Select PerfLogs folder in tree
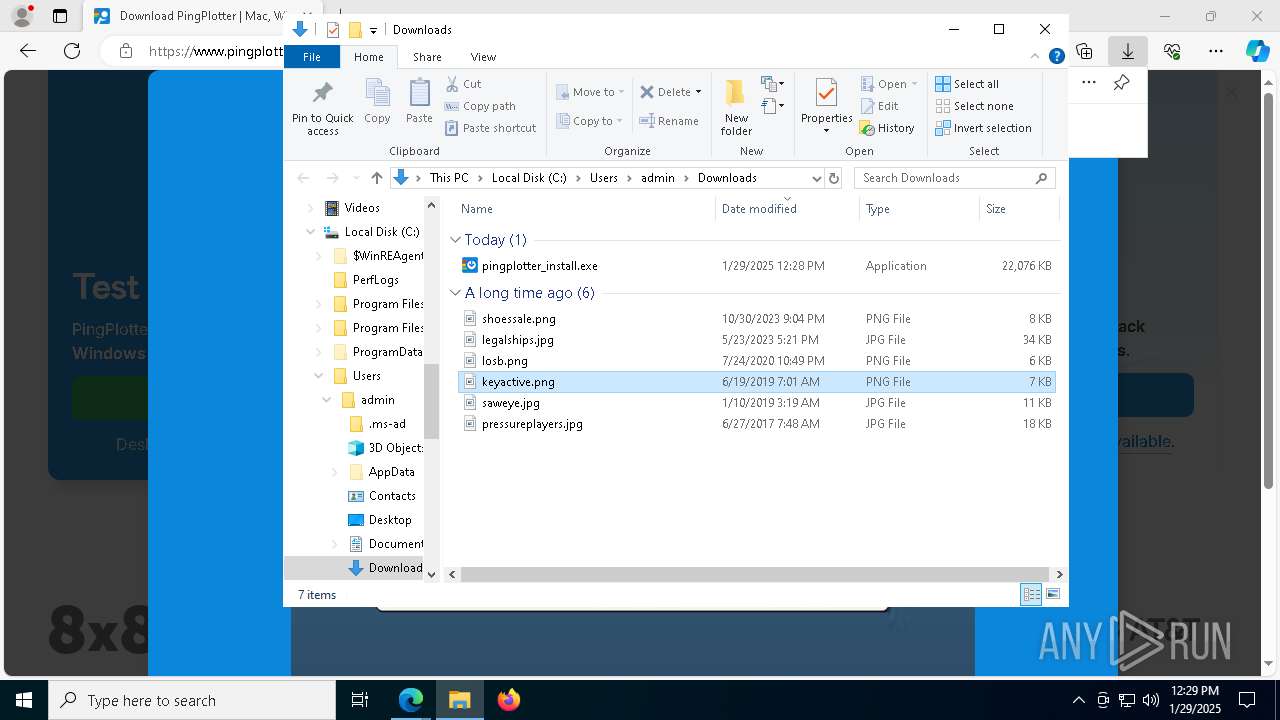The height and width of the screenshot is (720, 1280). pyautogui.click(x=365, y=280)
